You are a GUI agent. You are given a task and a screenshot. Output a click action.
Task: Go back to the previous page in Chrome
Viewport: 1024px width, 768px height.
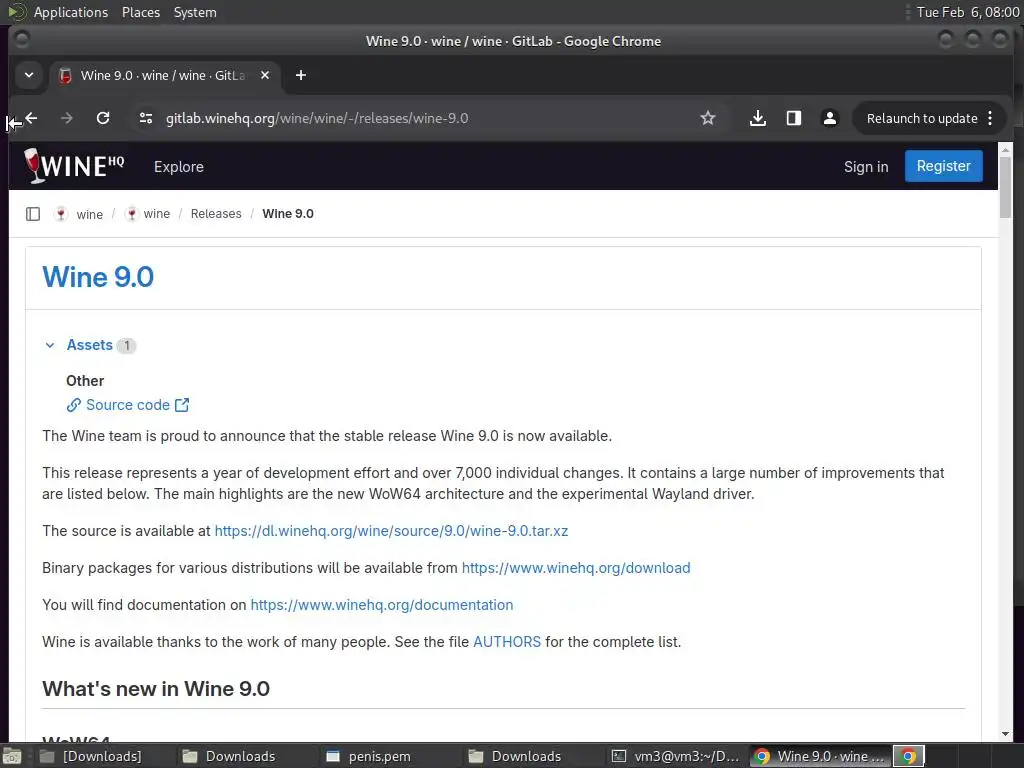[31, 118]
